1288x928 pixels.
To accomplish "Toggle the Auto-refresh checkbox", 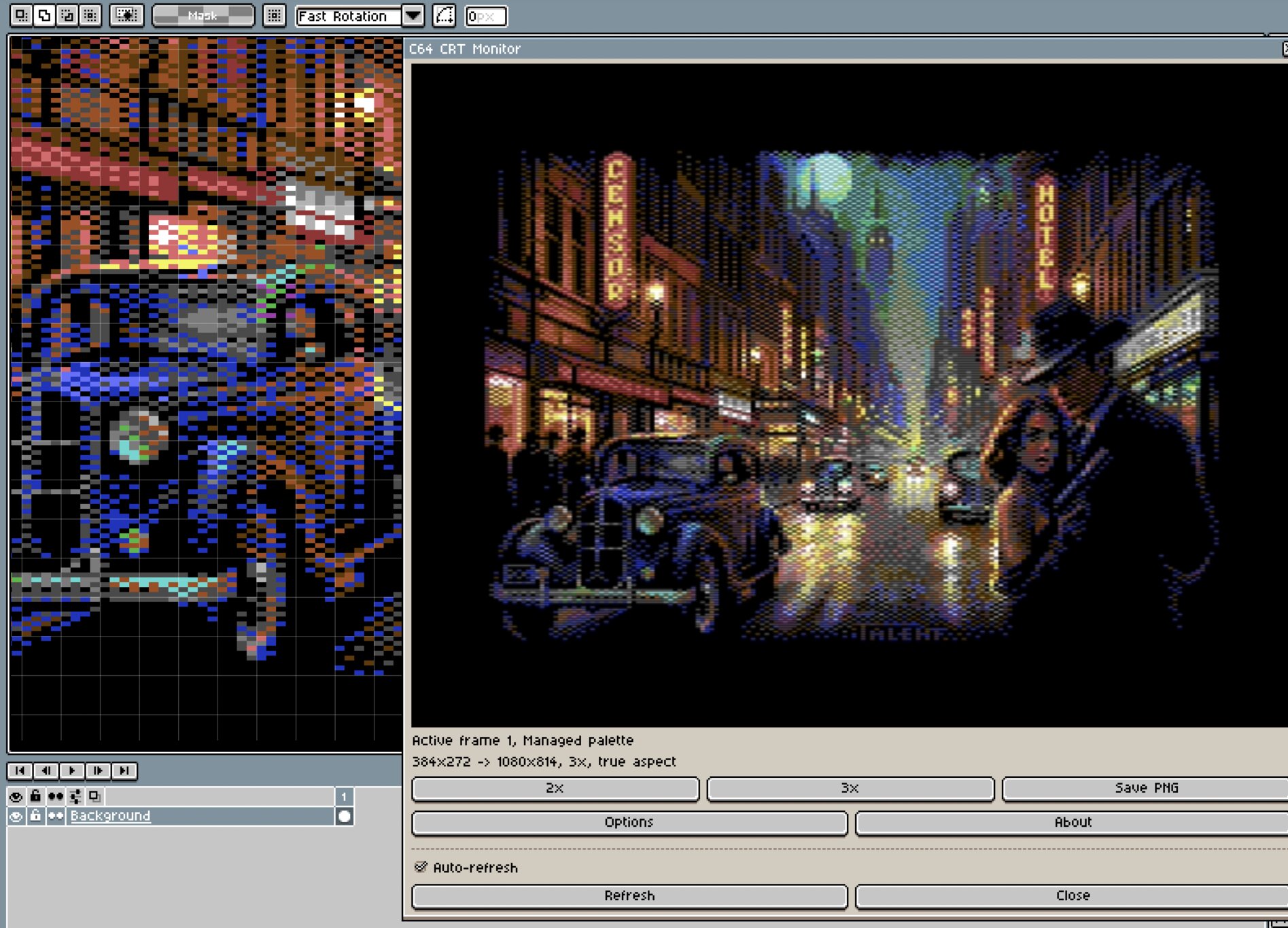I will (x=421, y=867).
